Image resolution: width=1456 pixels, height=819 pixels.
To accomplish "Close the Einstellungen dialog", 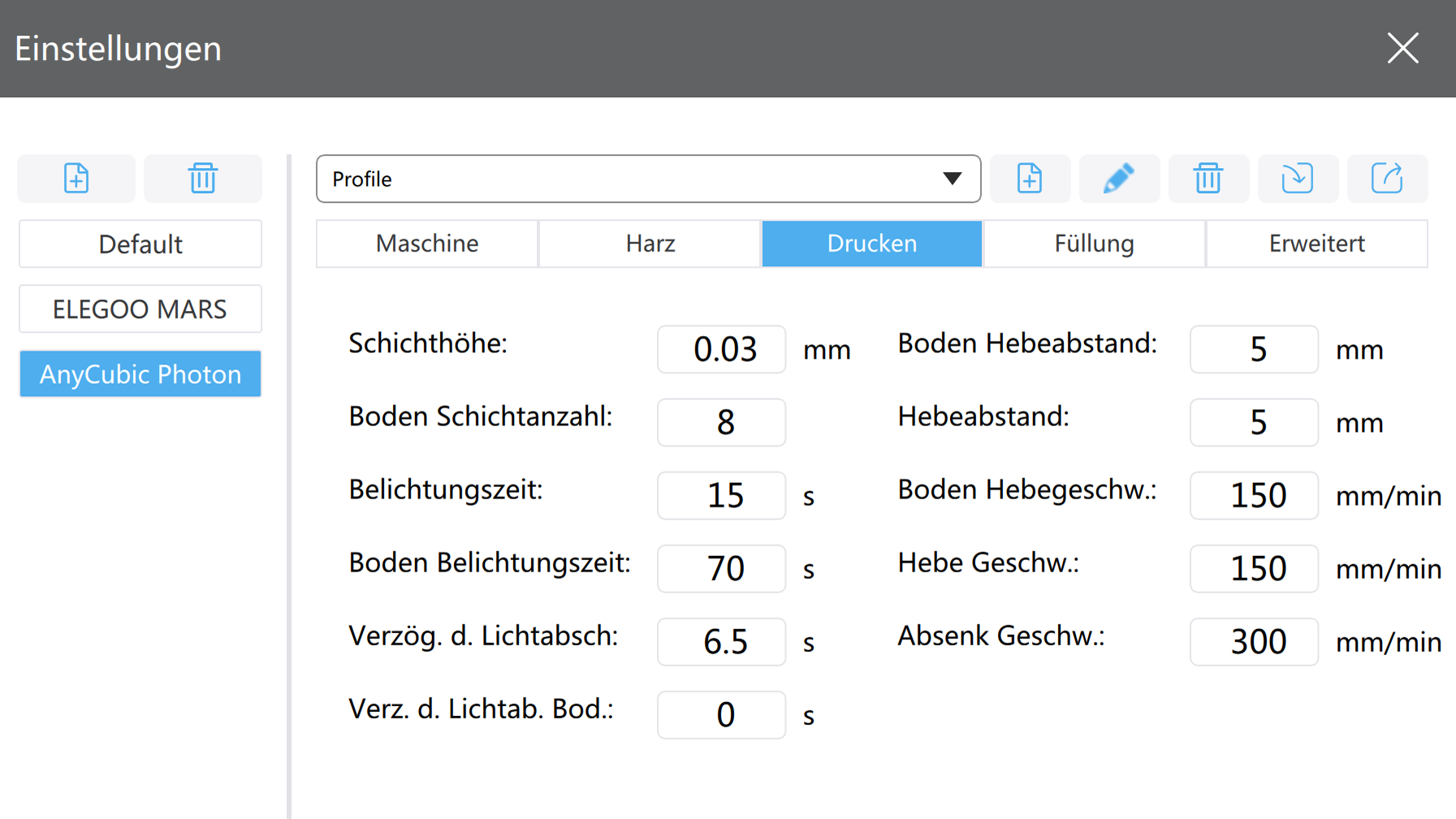I will 1402,49.
